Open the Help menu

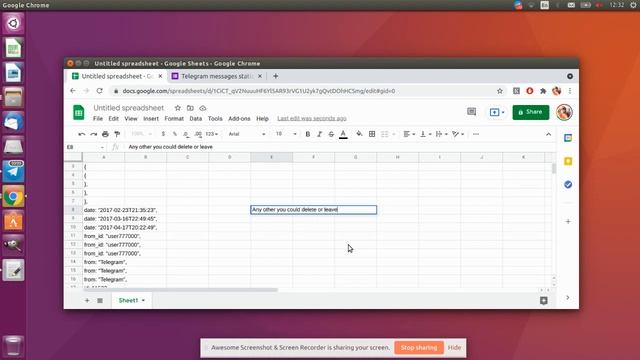(x=262, y=118)
